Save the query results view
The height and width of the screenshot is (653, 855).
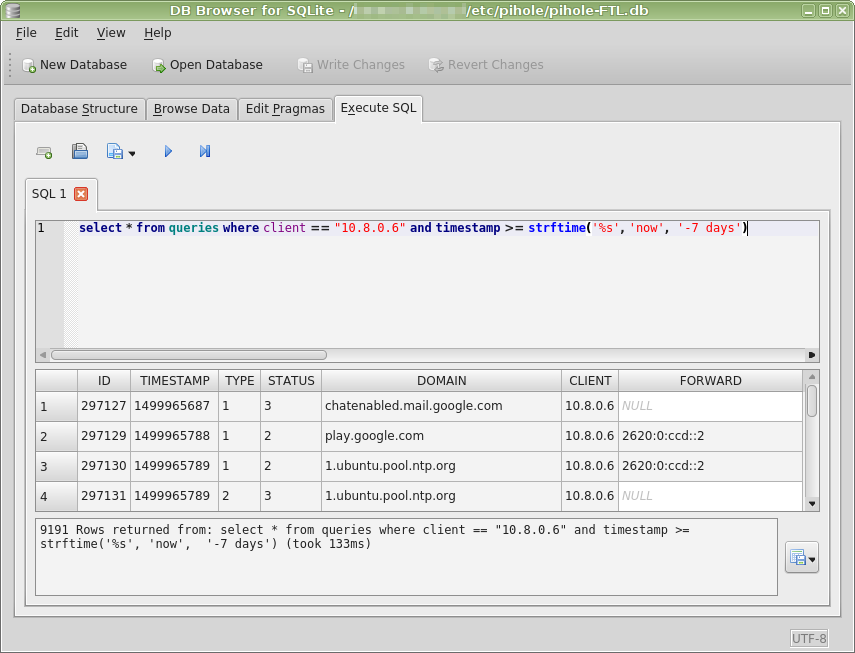[x=797, y=557]
